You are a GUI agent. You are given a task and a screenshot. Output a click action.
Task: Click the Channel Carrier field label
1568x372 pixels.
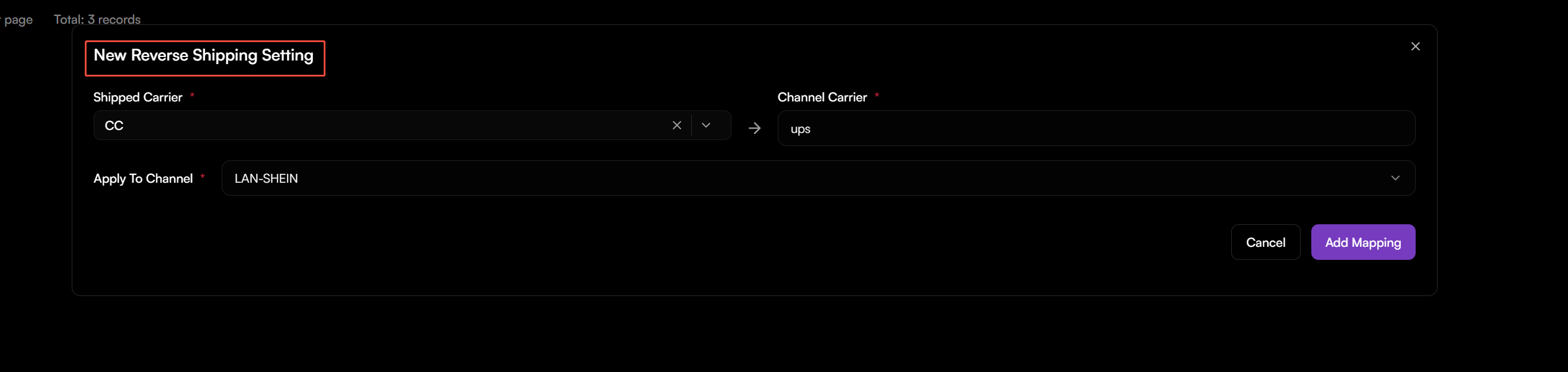click(x=822, y=97)
